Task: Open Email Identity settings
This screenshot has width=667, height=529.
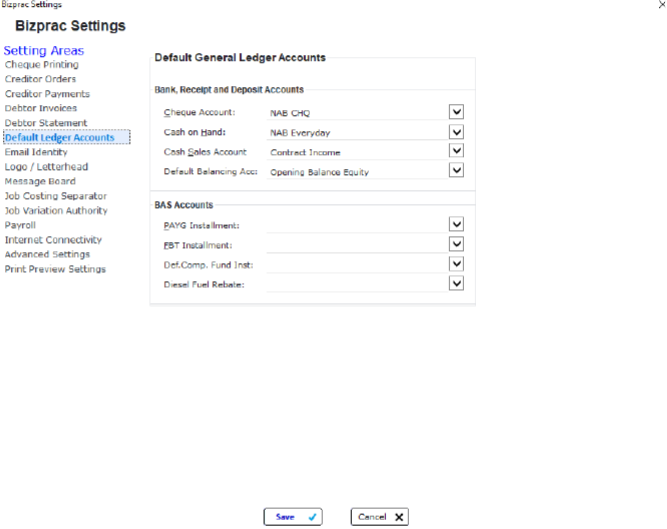Action: click(x=36, y=152)
